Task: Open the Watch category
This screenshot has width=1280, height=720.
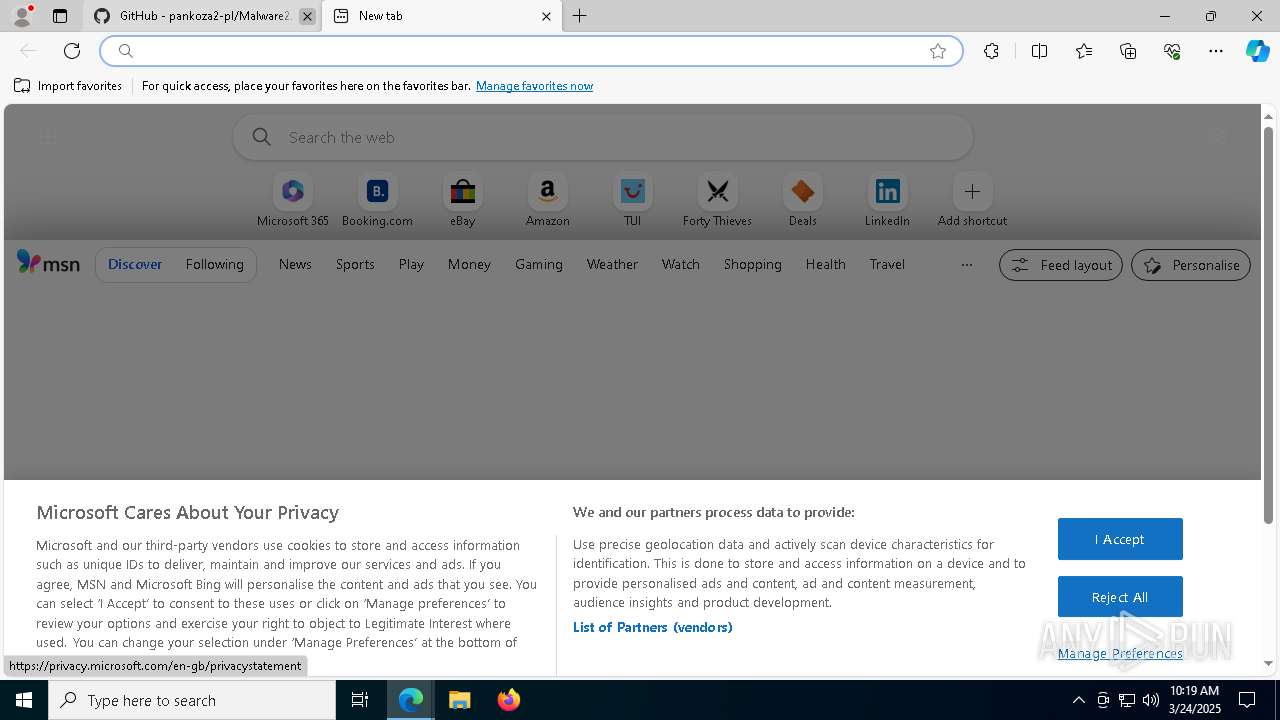Action: pos(681,264)
